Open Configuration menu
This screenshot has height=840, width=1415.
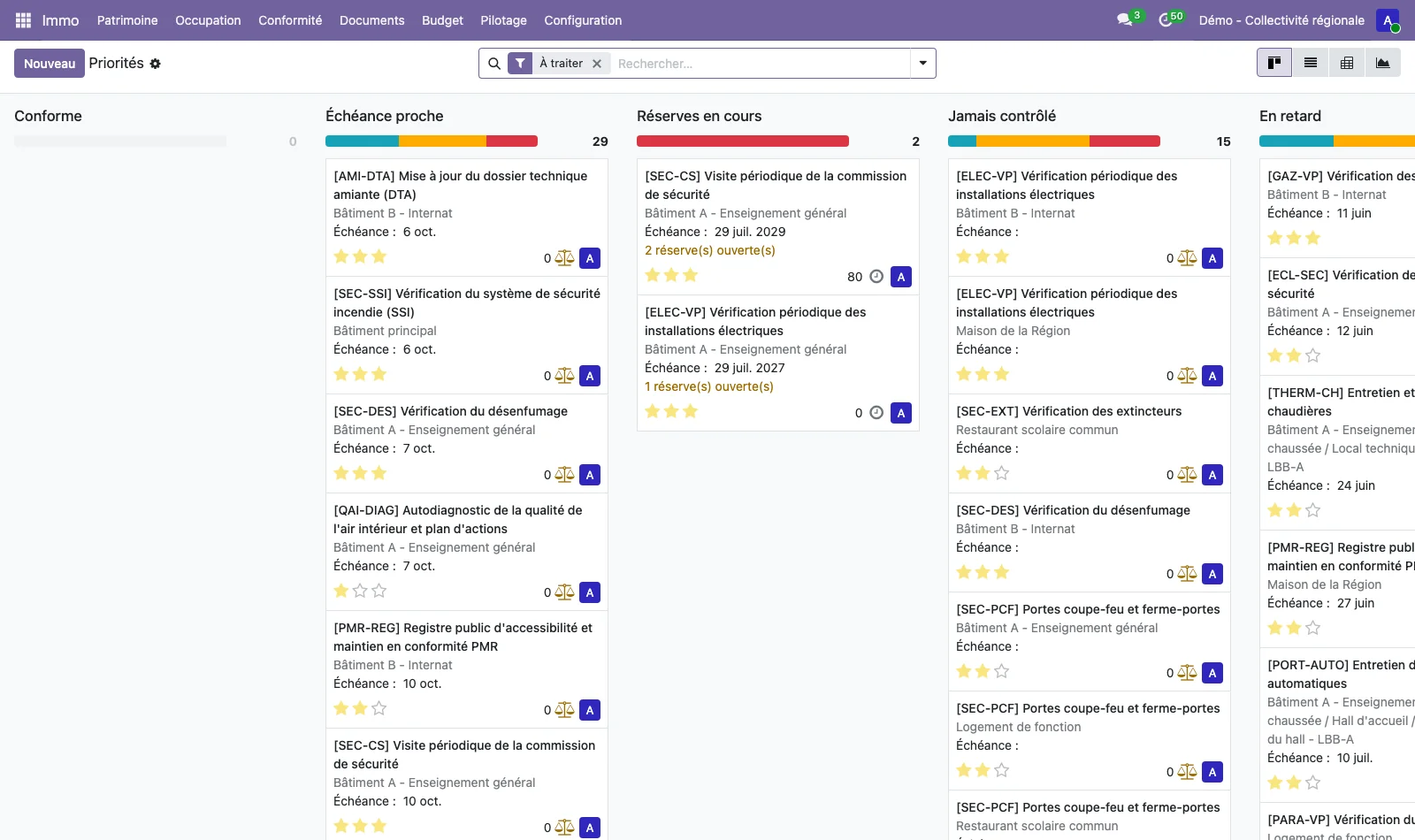tap(583, 20)
